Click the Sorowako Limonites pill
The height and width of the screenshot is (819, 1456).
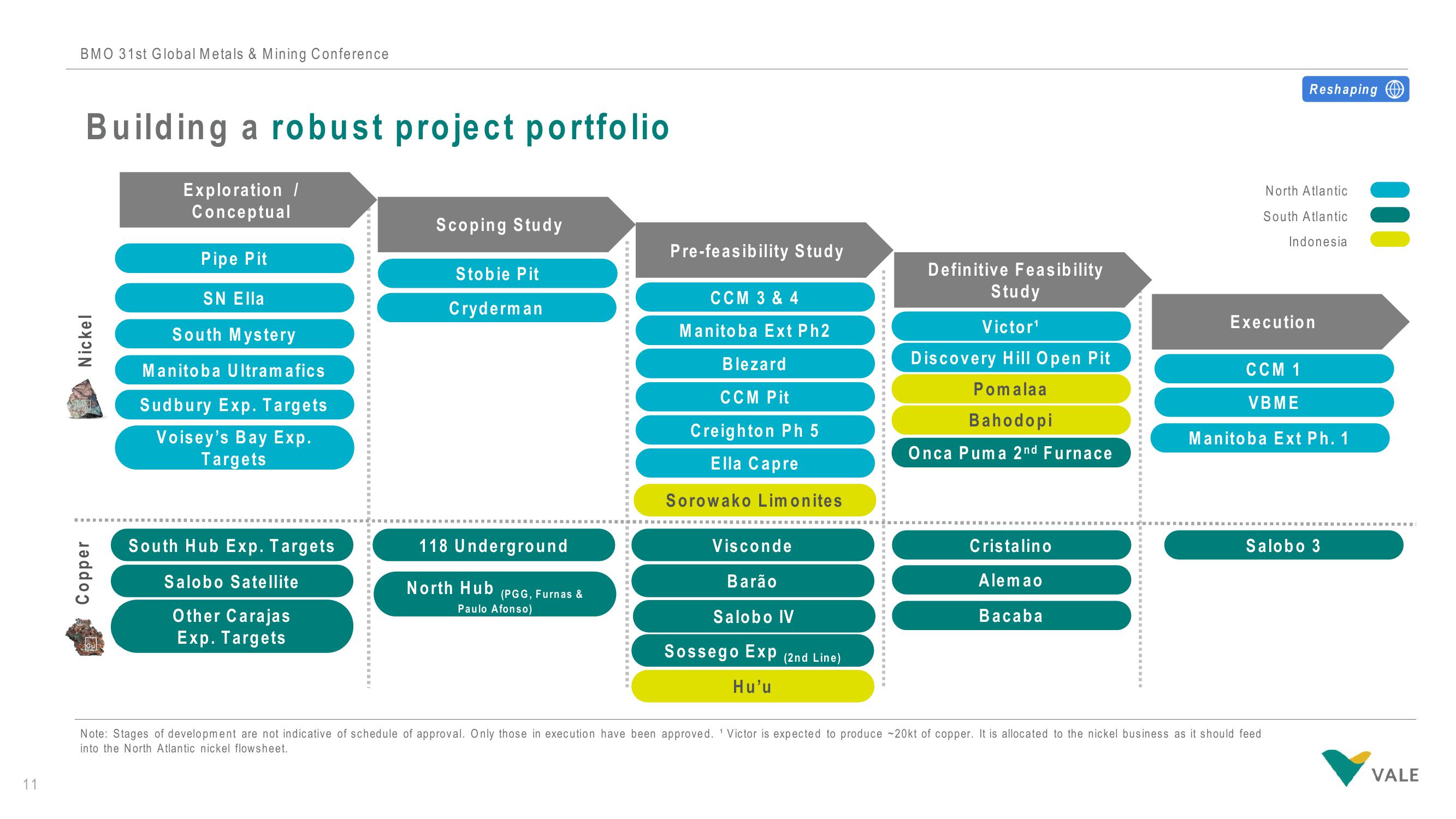[x=755, y=500]
